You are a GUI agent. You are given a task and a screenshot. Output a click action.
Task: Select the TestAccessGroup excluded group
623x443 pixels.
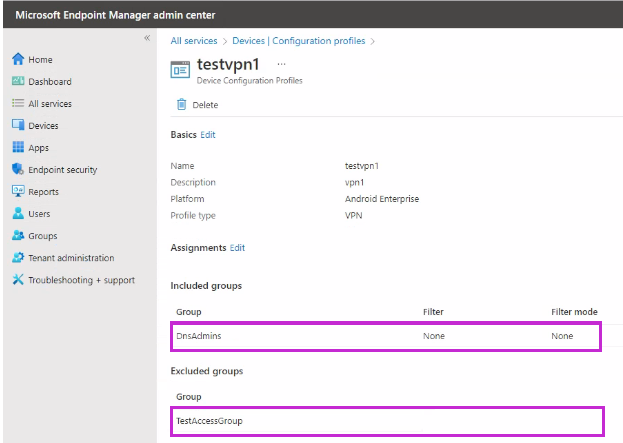[387, 421]
